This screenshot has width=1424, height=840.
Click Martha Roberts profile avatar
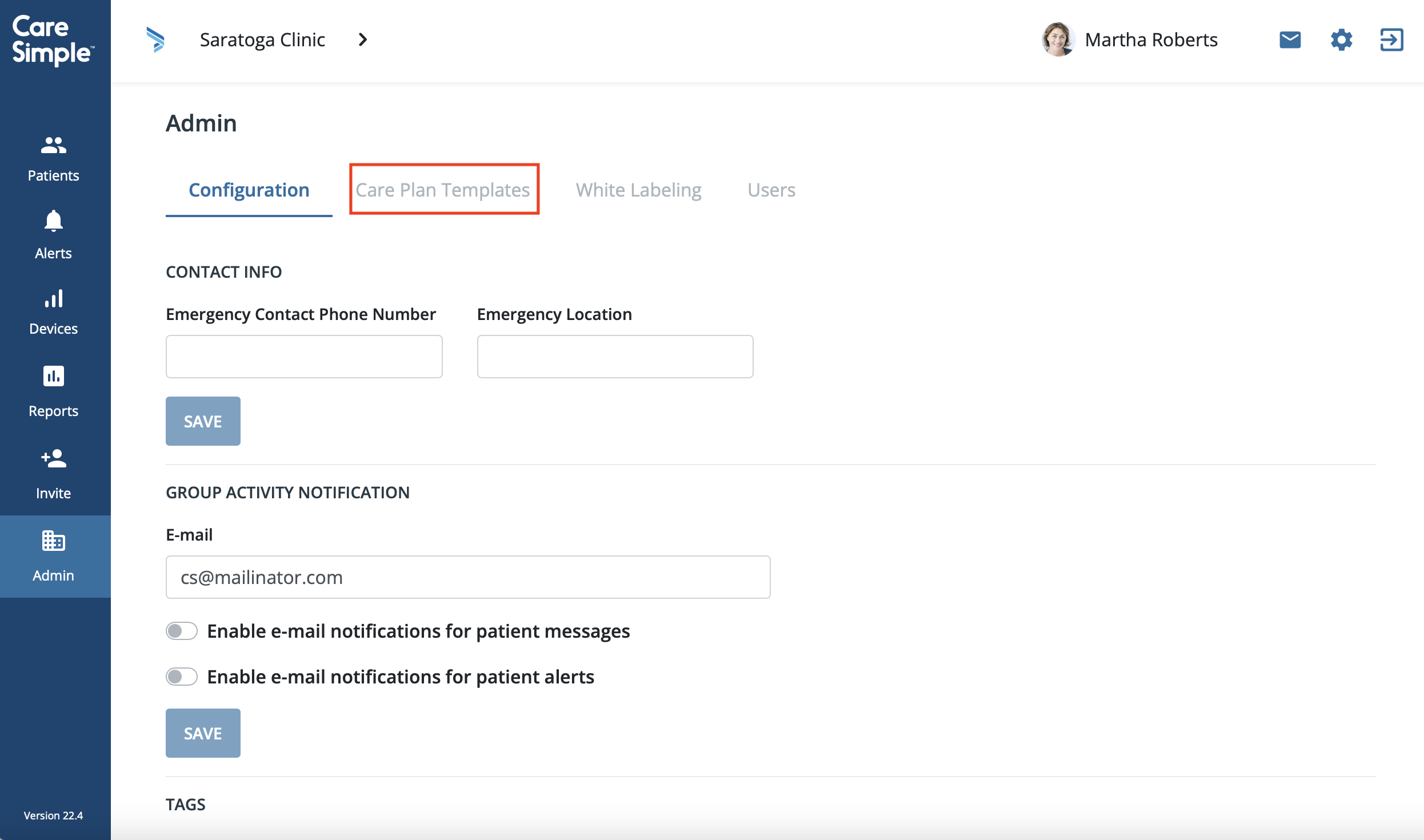pyautogui.click(x=1058, y=40)
